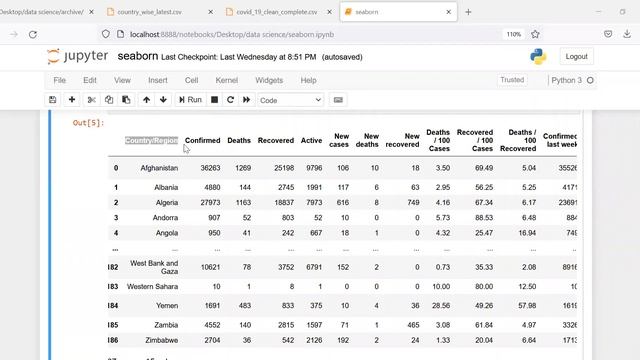Open a new browser tab
The height and width of the screenshot is (360, 640).
468,12
